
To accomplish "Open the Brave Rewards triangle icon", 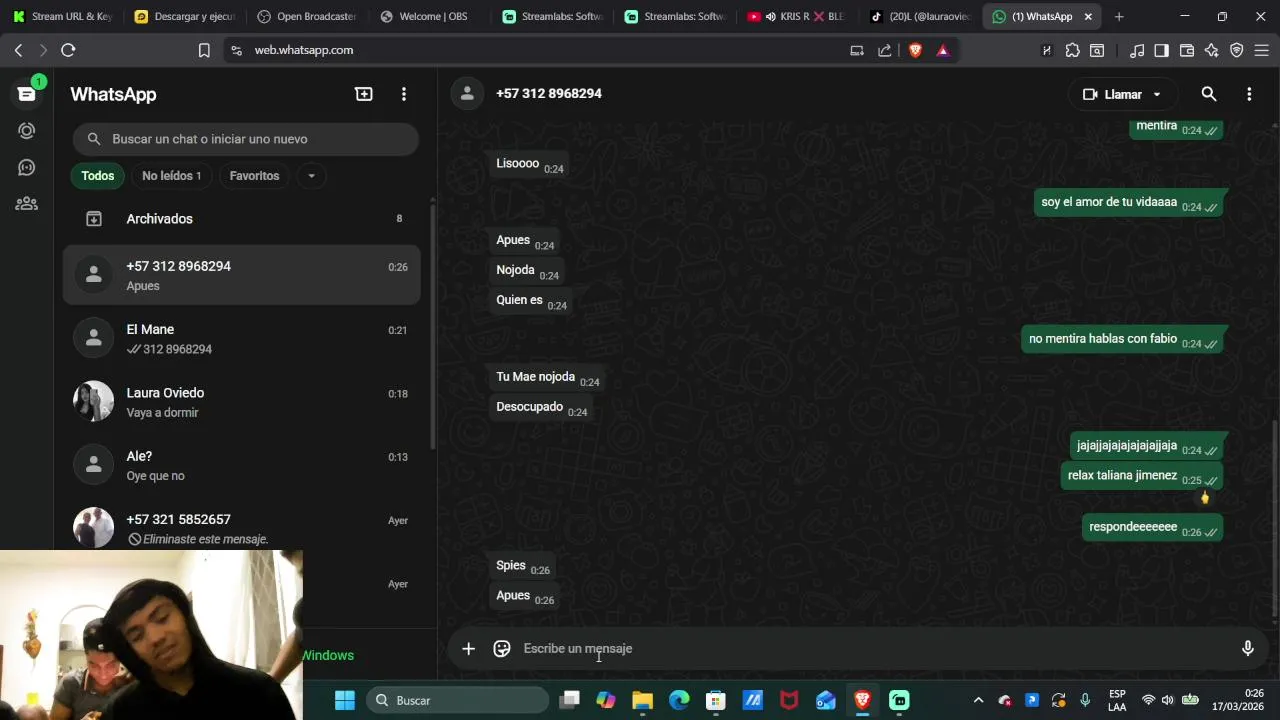I will (x=942, y=50).
